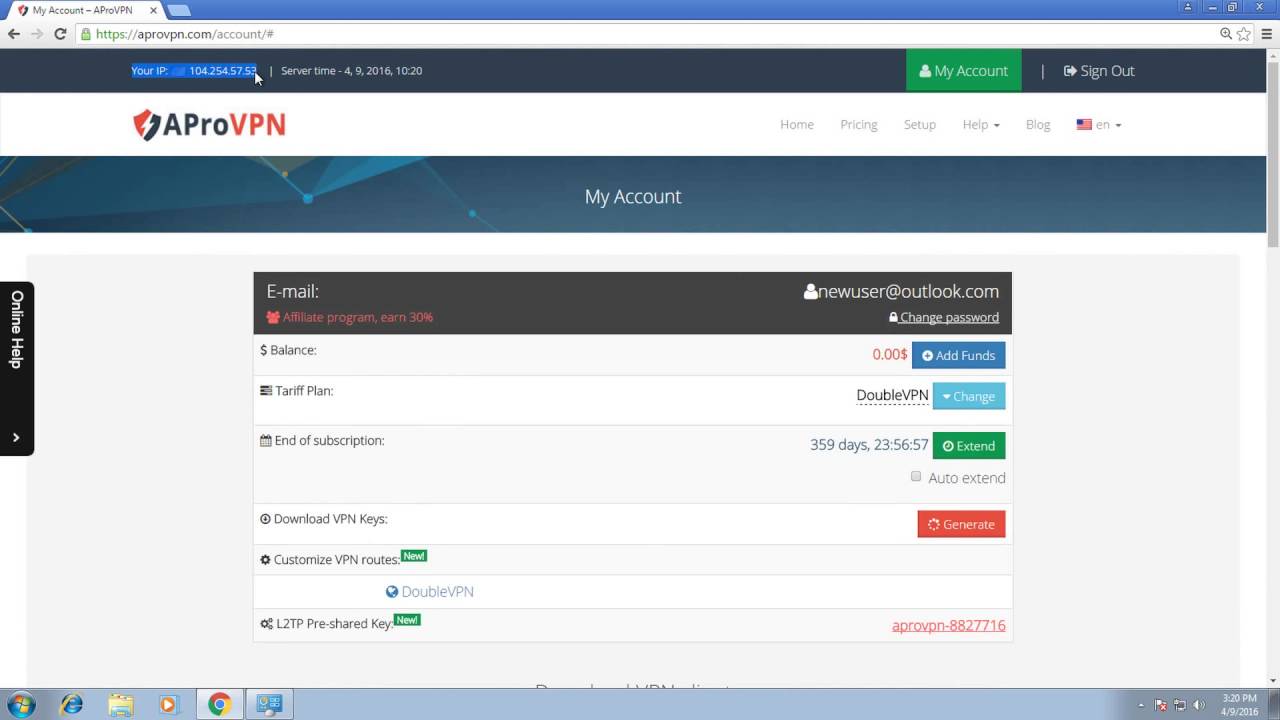Click Add Funds button

[x=959, y=355]
